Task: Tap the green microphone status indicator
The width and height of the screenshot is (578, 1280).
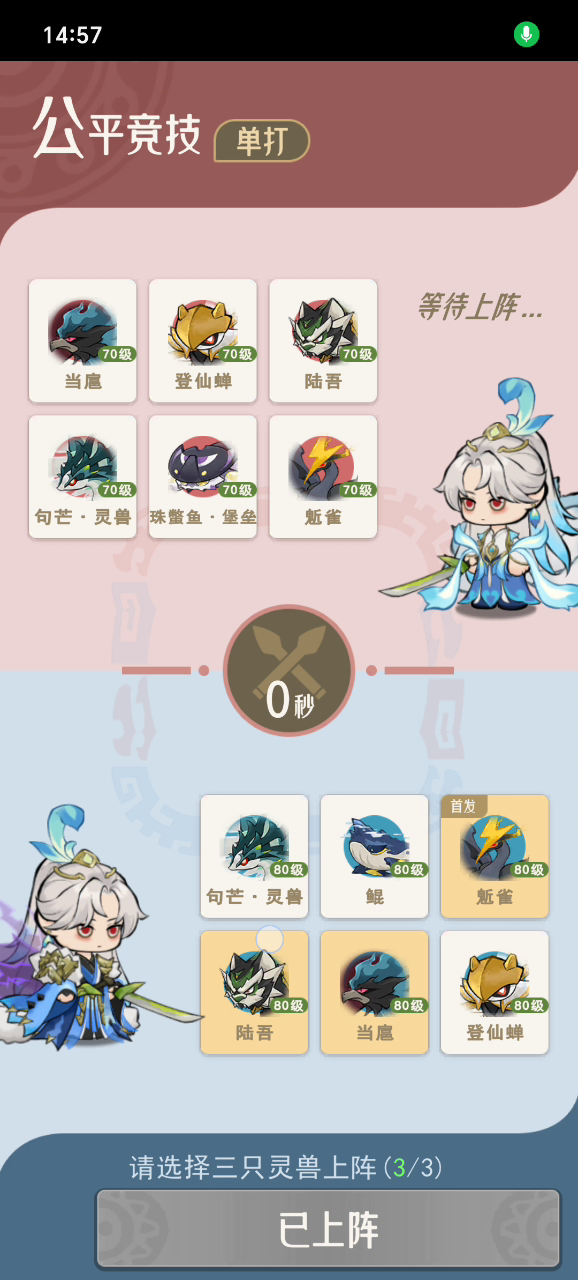Action: 527,35
